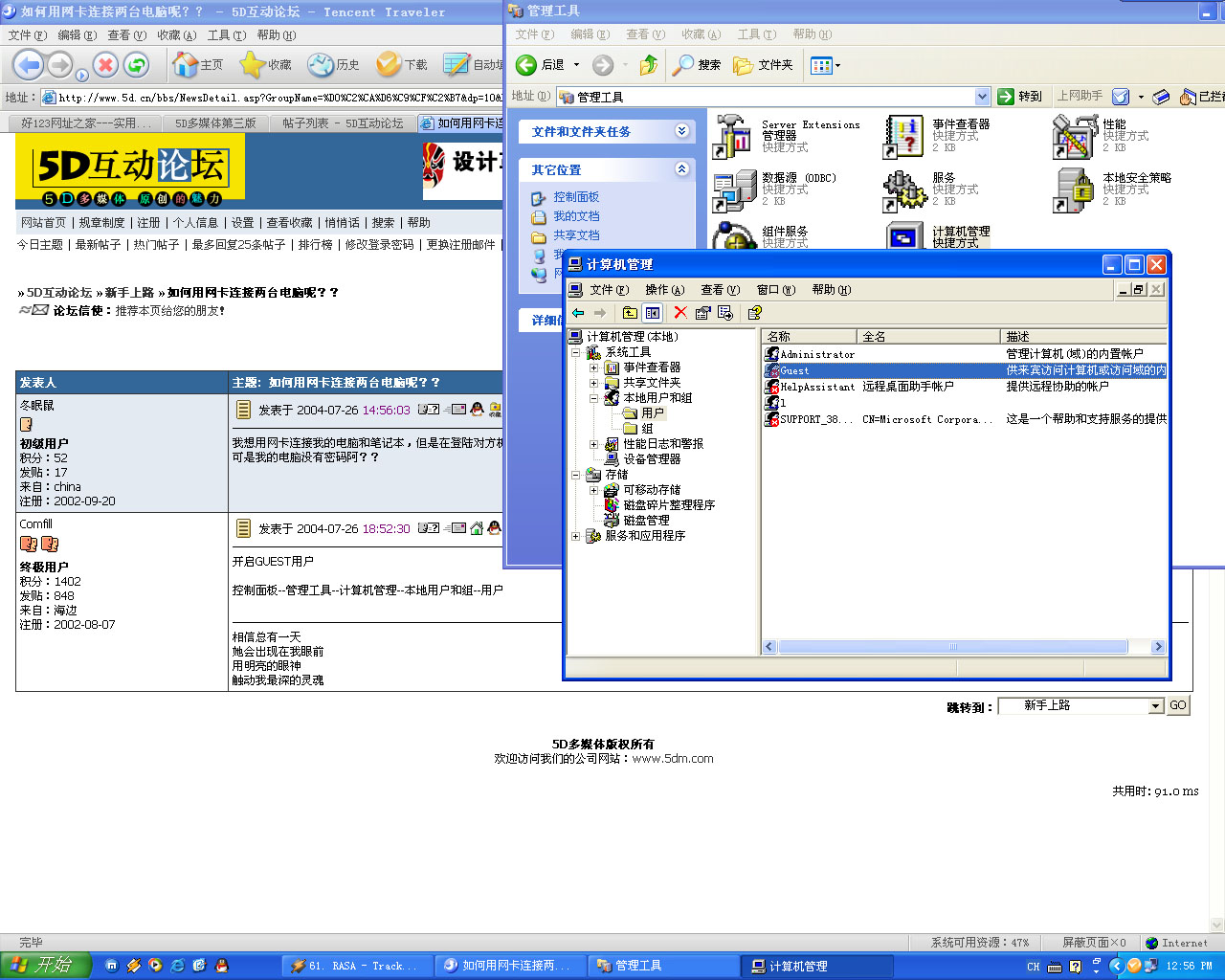Open the Data Sources (ODBC) shortcut icon

[733, 191]
